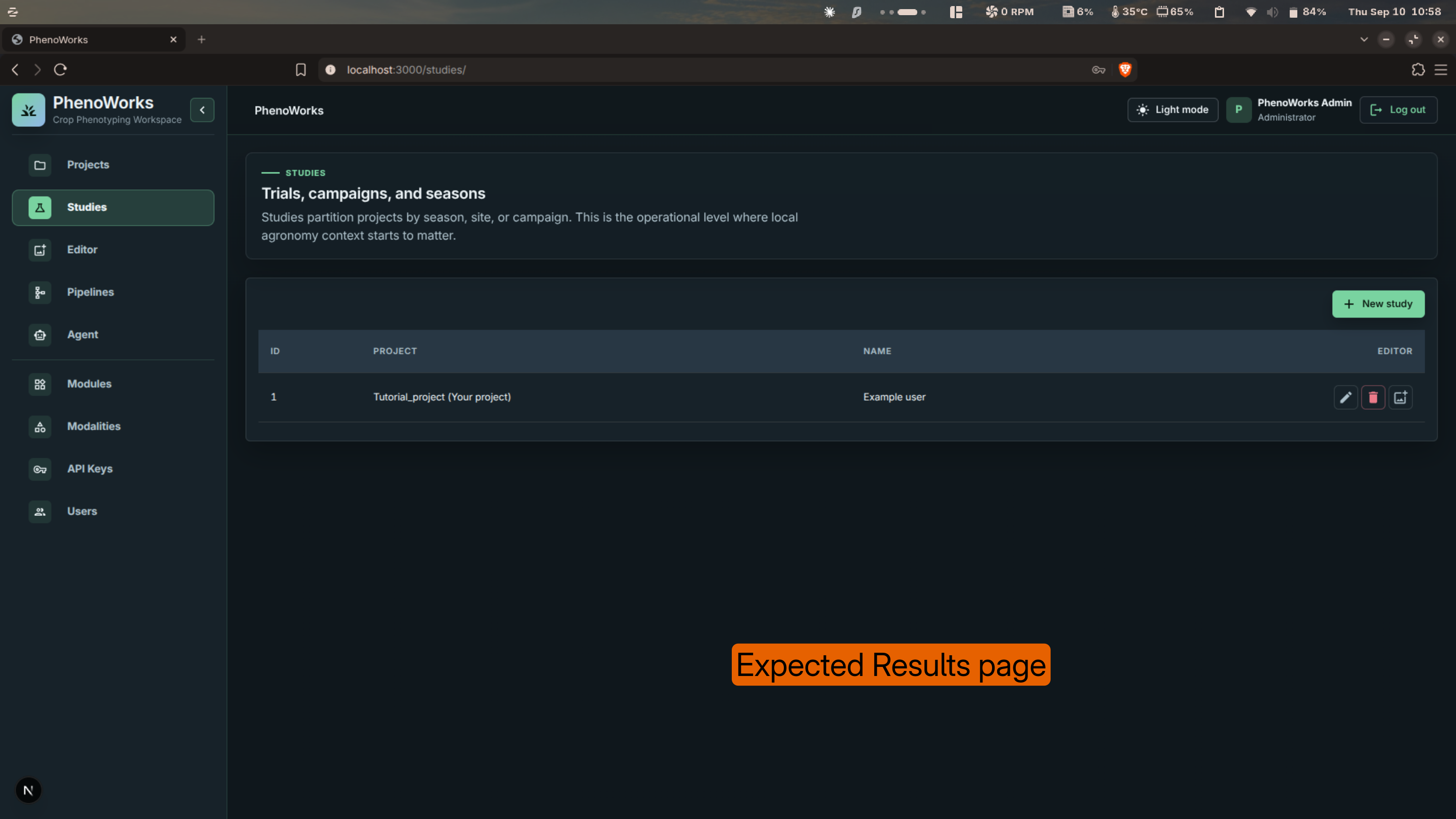Open the Users sidebar entry

tap(113, 511)
